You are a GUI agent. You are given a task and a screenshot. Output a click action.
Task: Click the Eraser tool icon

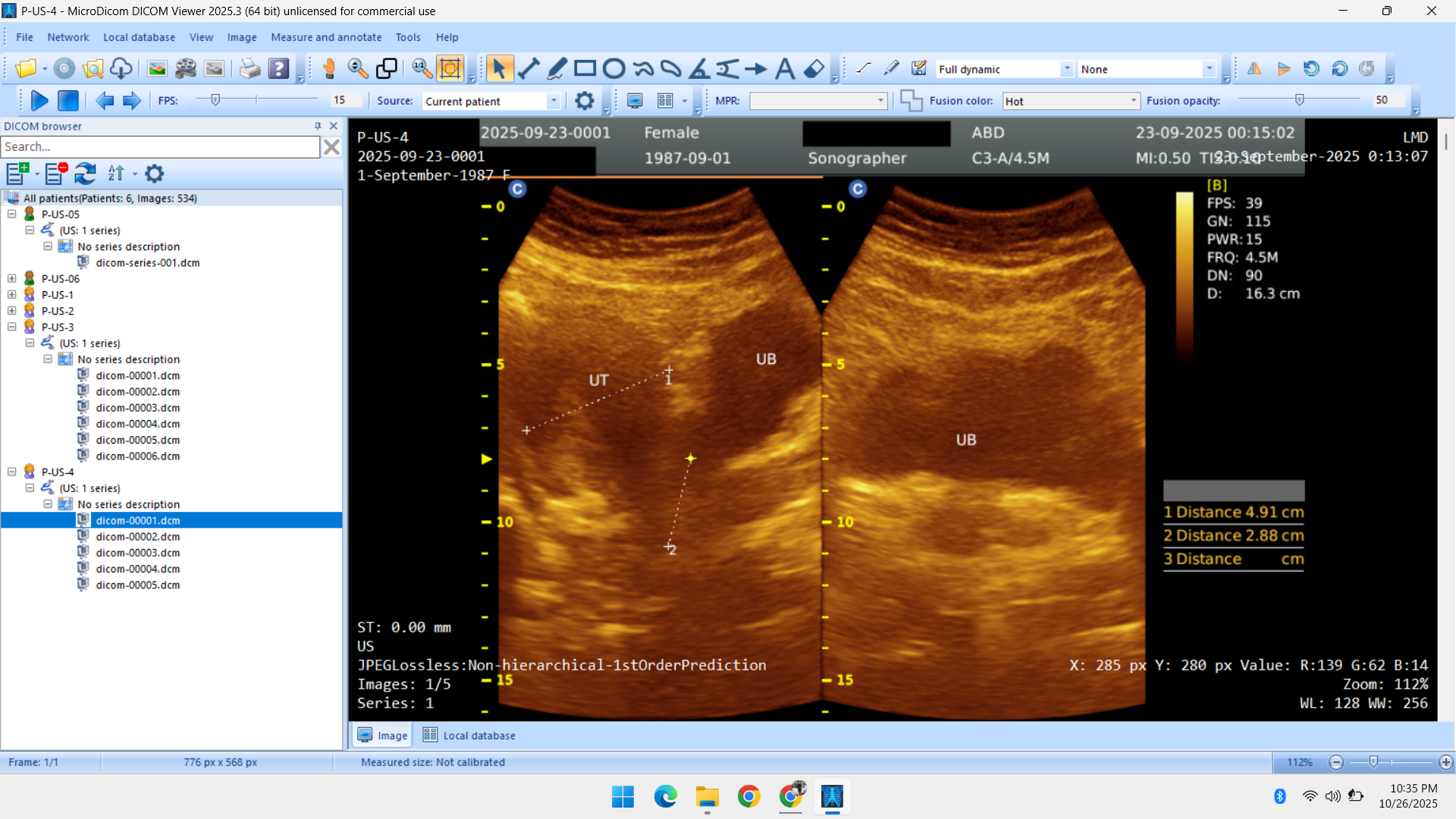814,69
